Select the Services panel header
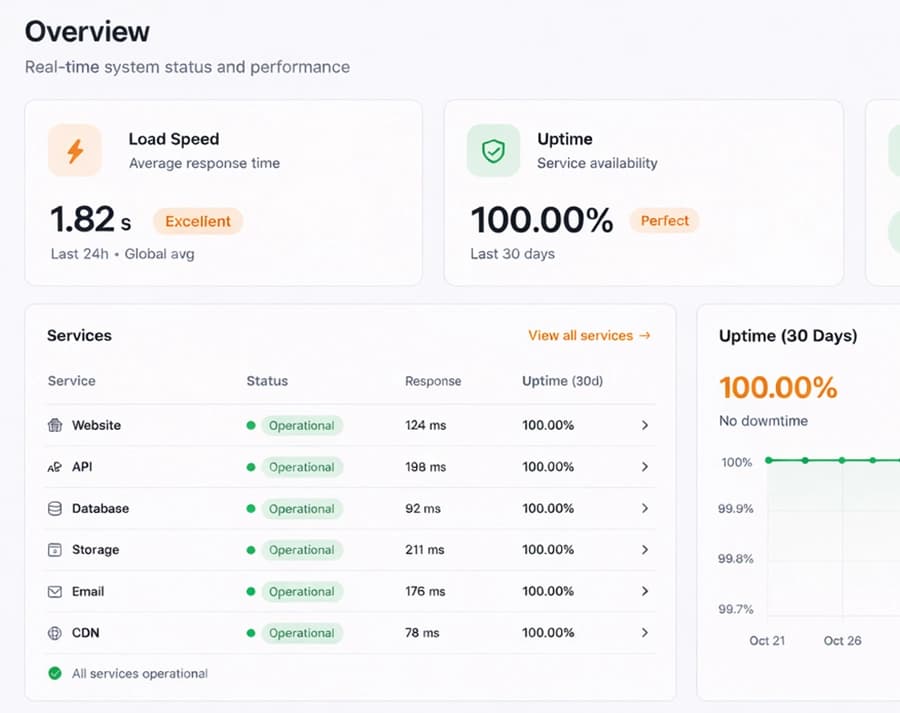This screenshot has height=713, width=900. click(x=78, y=336)
